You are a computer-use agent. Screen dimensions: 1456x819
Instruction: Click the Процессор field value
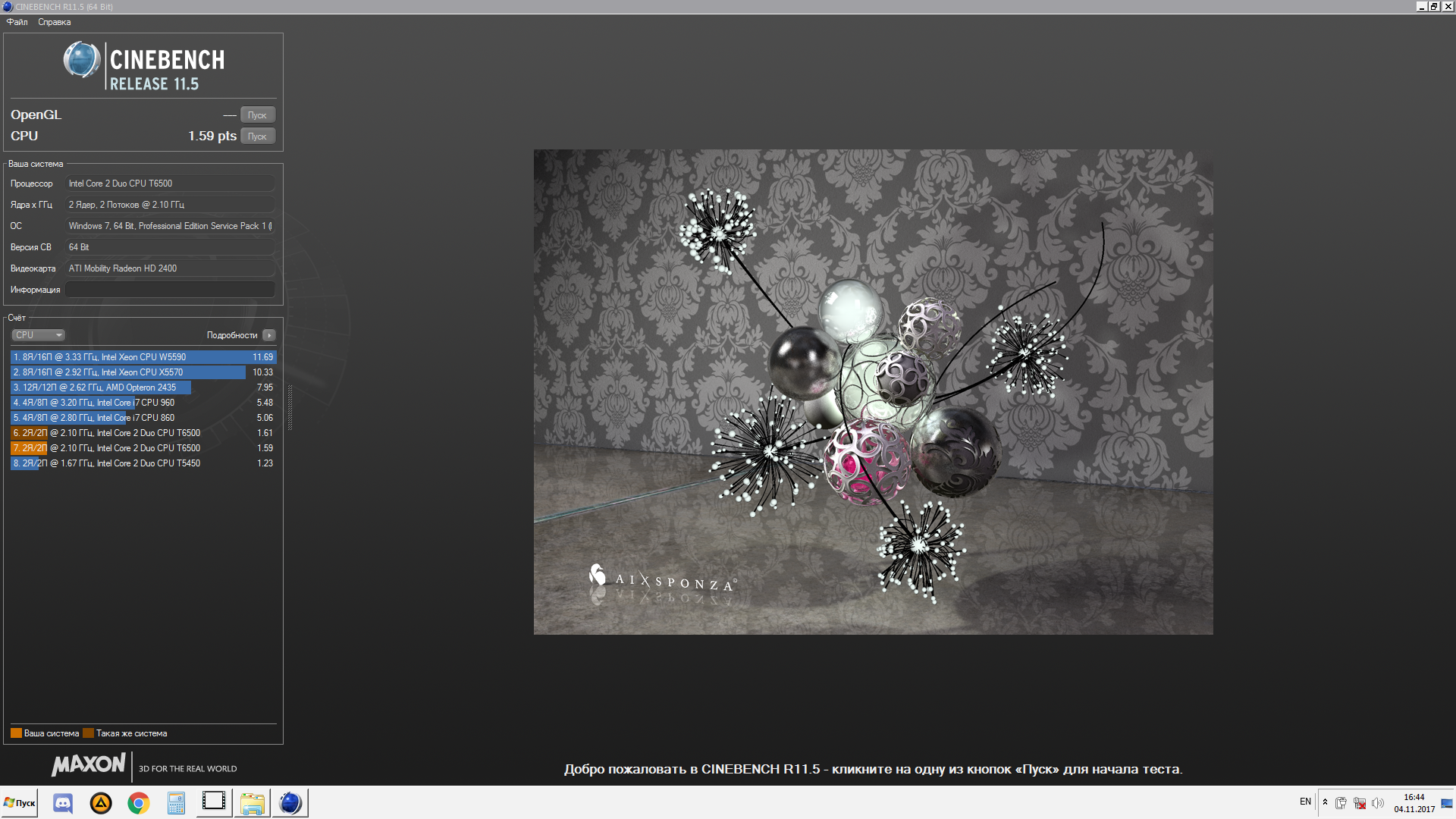coord(170,184)
